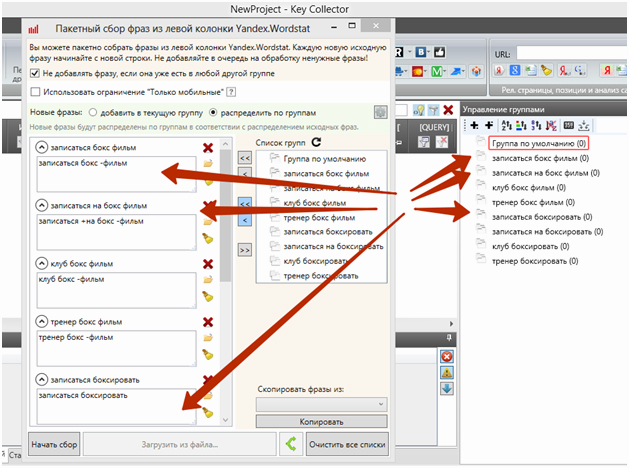Screen dimensions: 629x468
Task: Open 'Скопировать фразы из' dropdown
Action: [x=321, y=404]
